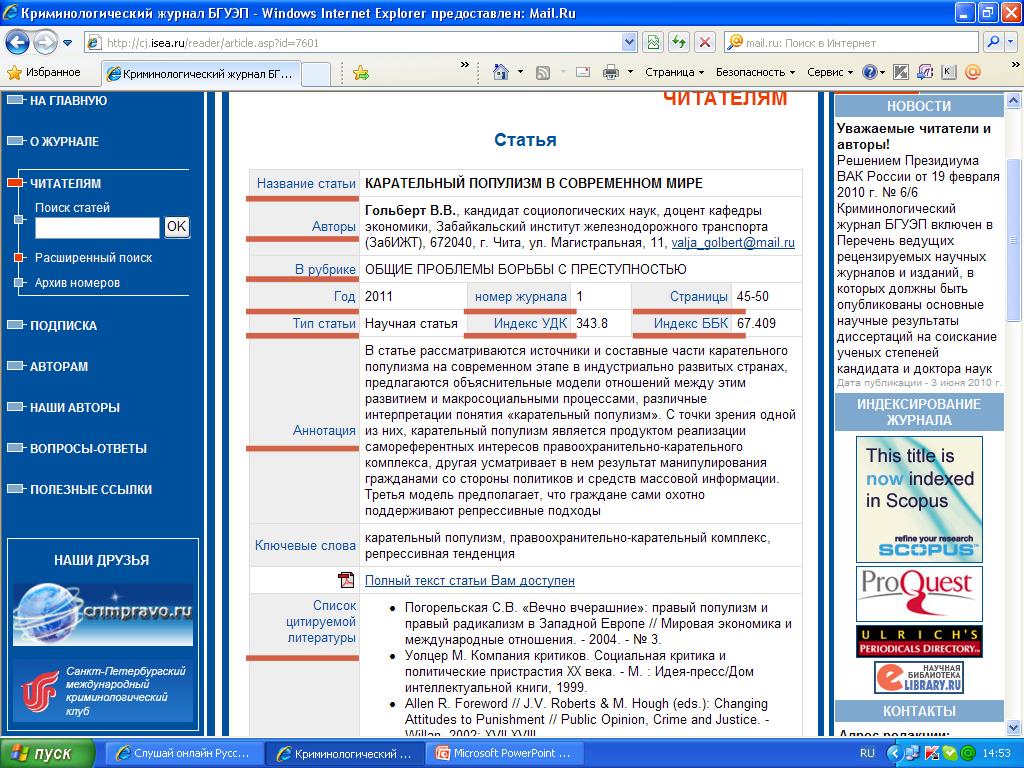Open the search provider dropdown arrow

pos(1011,43)
